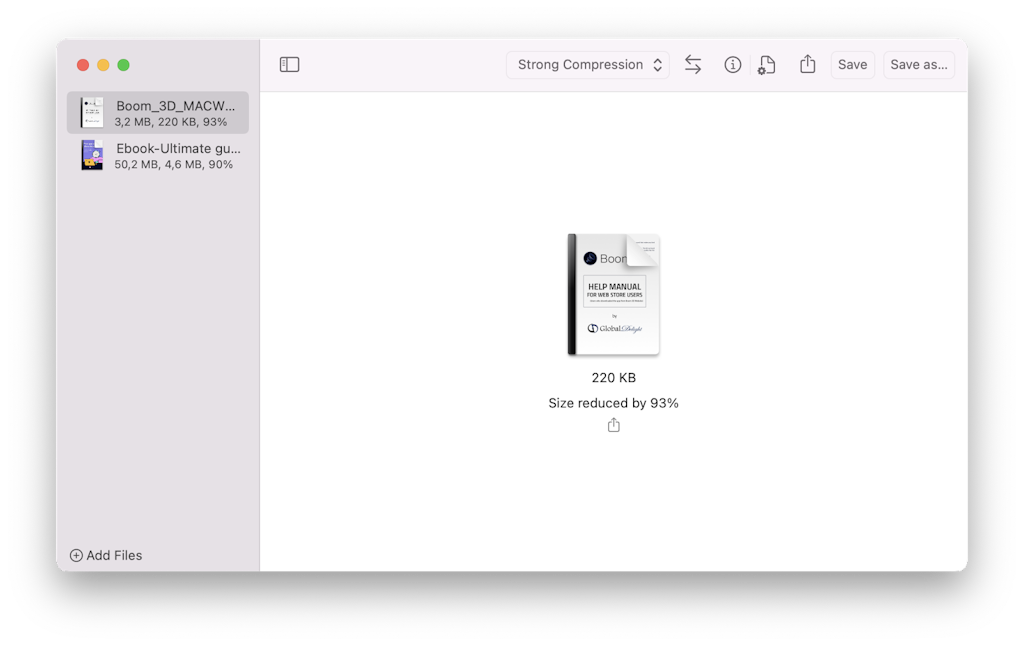
Task: Toggle the sidebar visibility icon
Action: click(289, 64)
